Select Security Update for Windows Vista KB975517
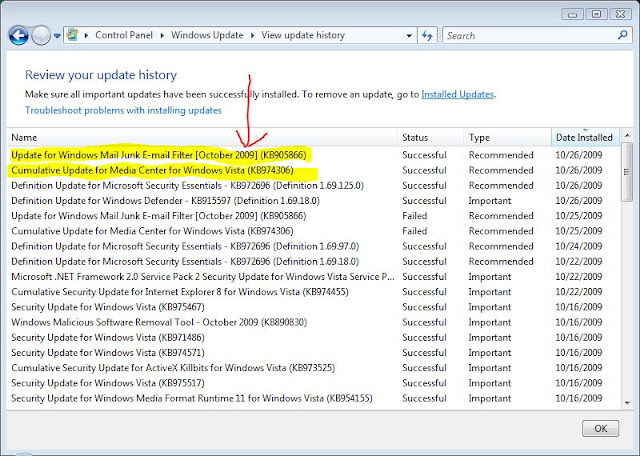This screenshot has height=456, width=640. [313, 383]
